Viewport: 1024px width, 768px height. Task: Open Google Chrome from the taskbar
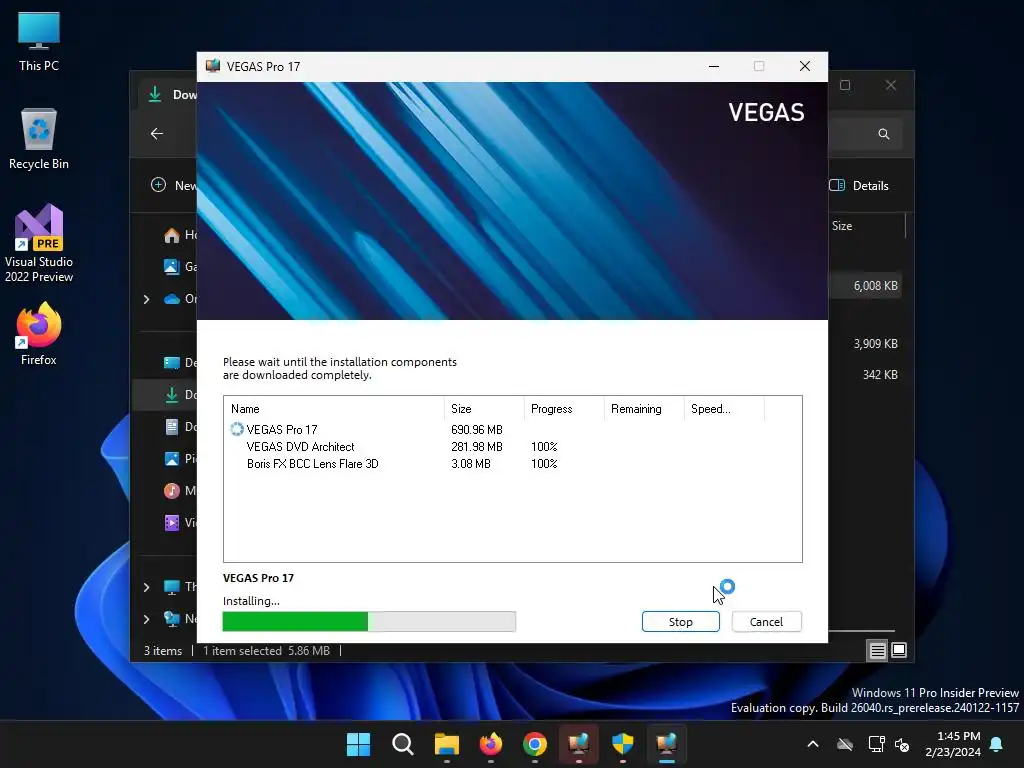535,744
